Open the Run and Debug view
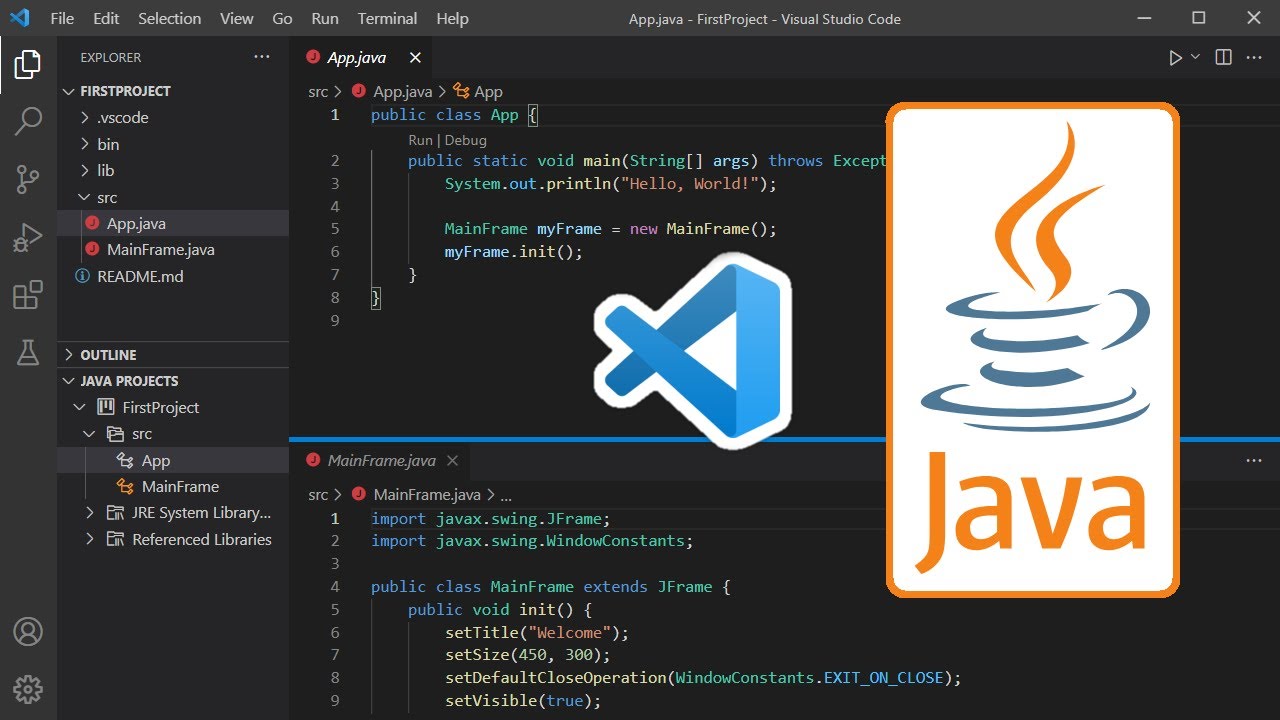Screen dimensions: 1280x720 coord(28,238)
